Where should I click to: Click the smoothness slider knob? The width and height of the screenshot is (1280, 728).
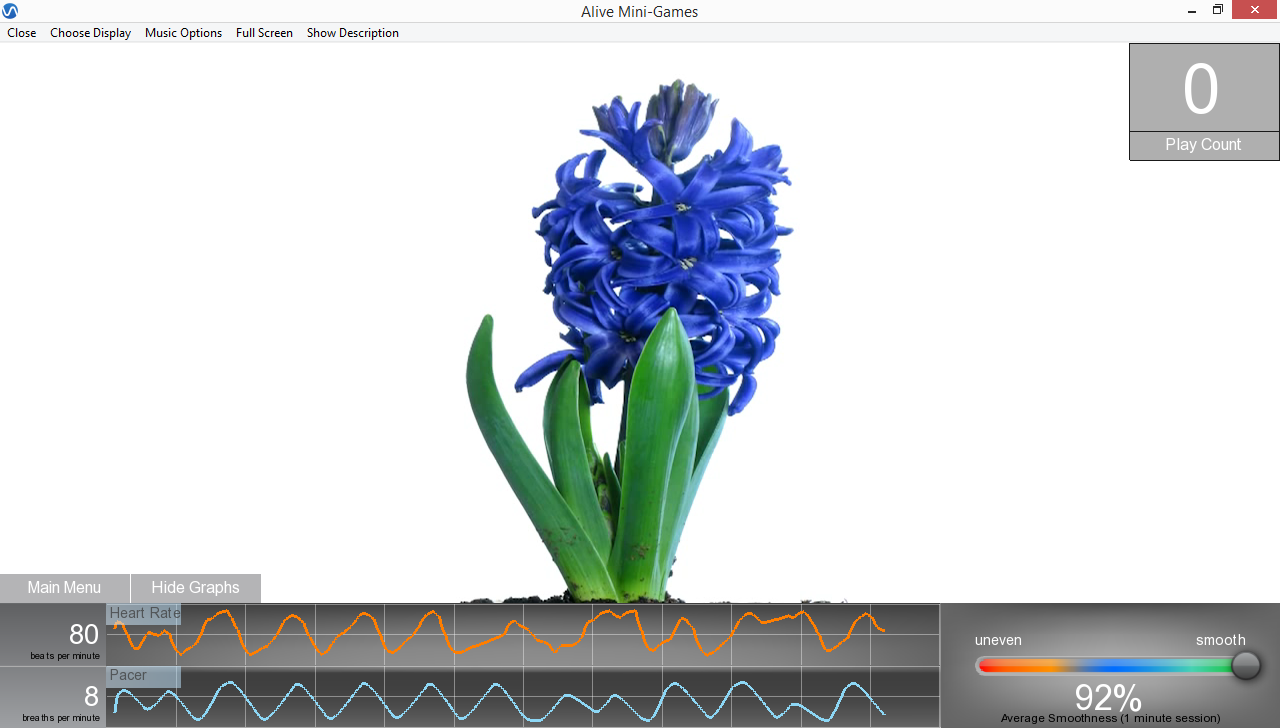point(1245,665)
